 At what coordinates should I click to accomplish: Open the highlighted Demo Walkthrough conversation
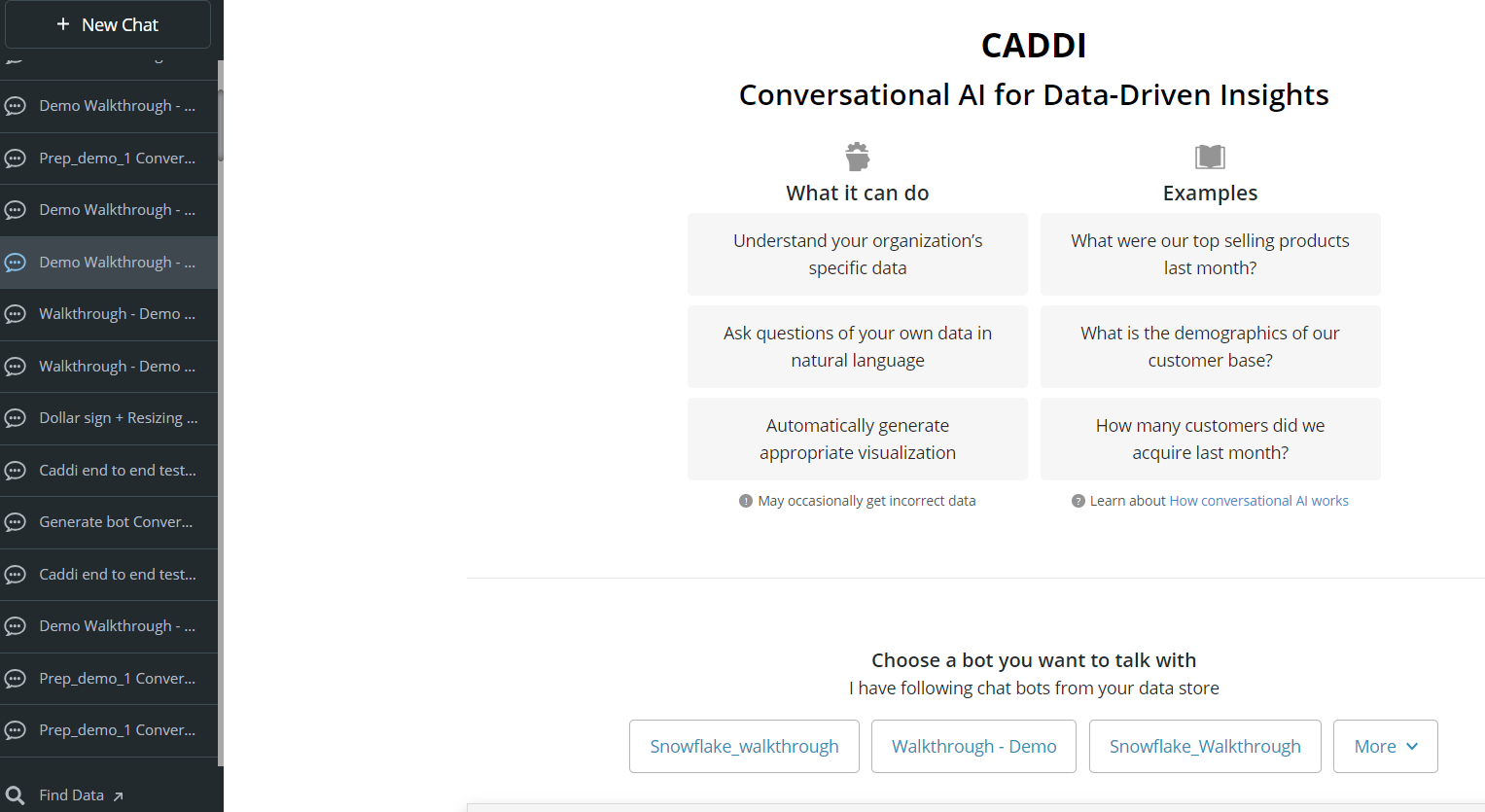pyautogui.click(x=109, y=263)
